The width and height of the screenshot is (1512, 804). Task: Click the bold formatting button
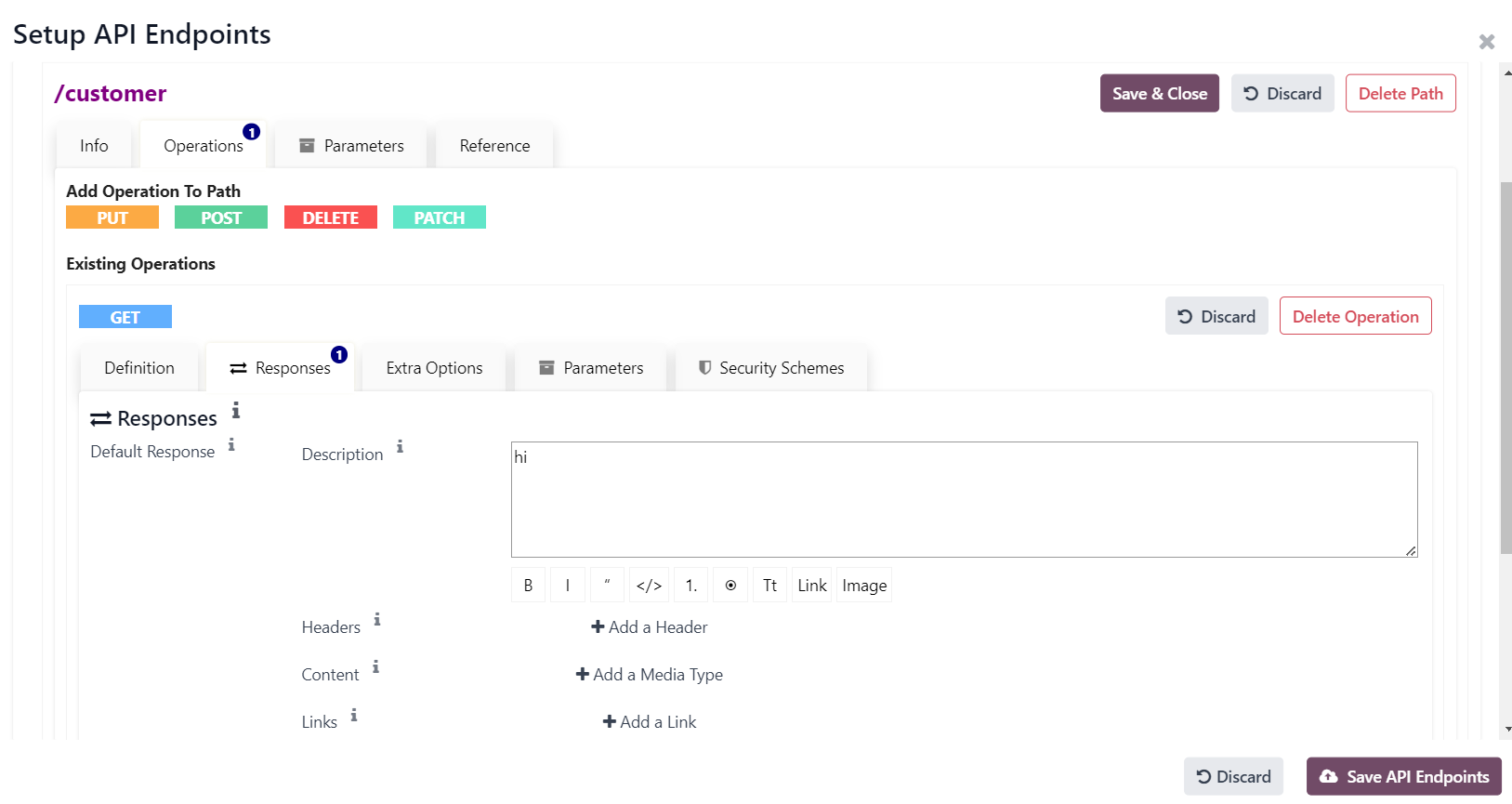coord(528,586)
